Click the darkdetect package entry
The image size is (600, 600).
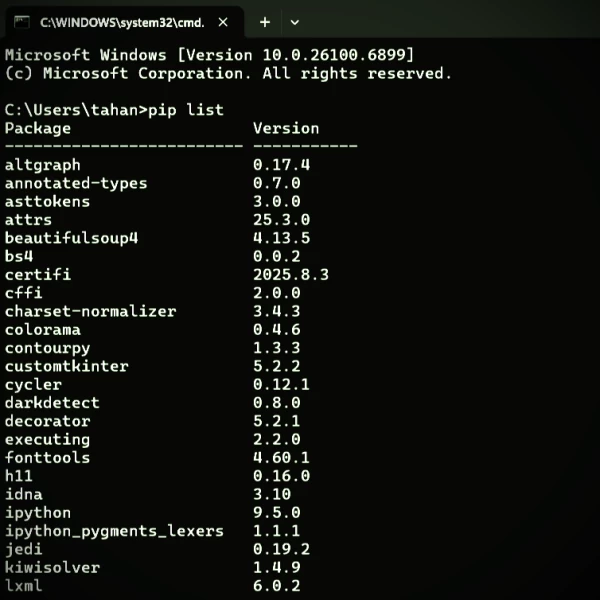click(x=52, y=403)
